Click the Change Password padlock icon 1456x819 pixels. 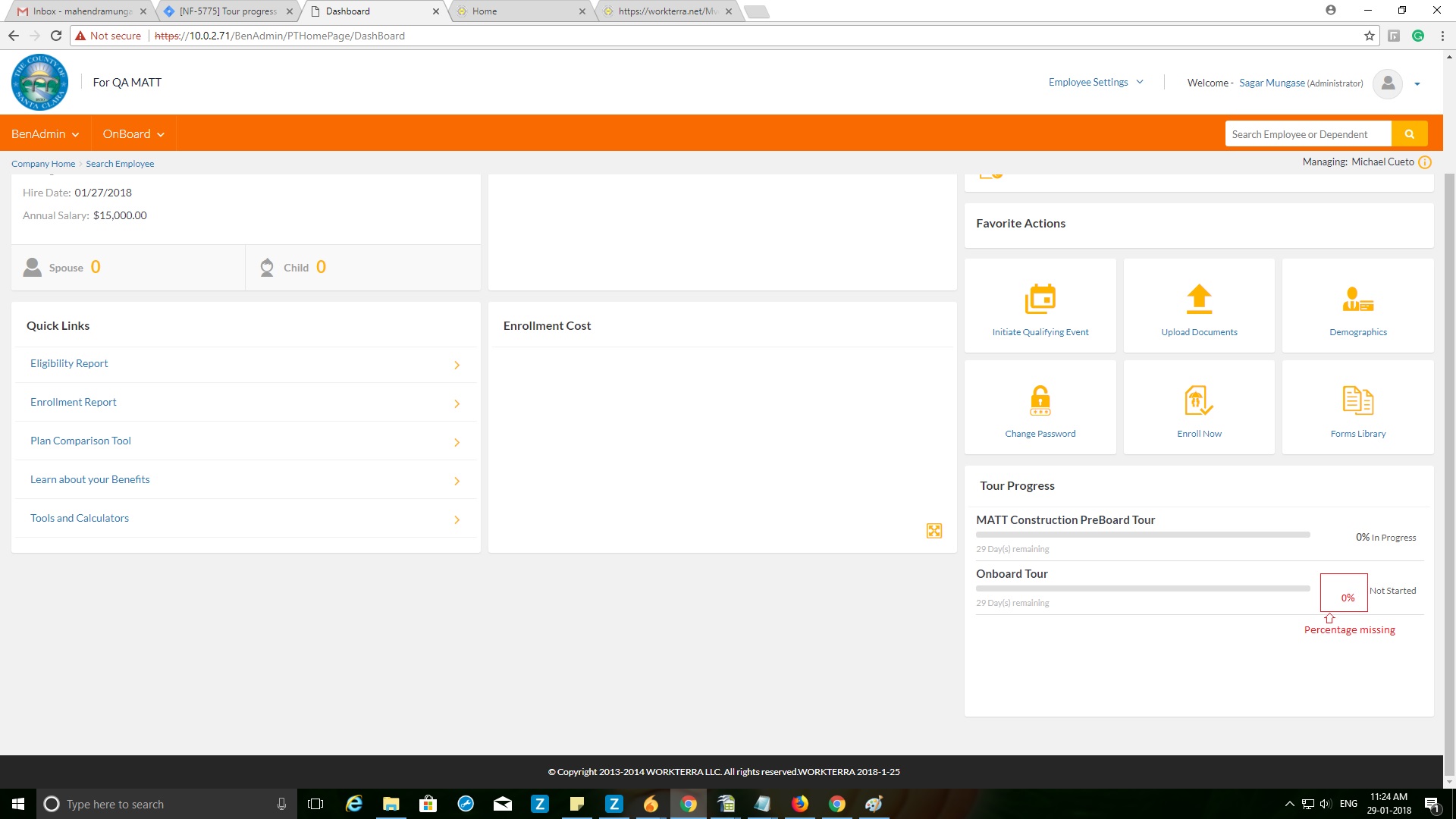[1040, 400]
